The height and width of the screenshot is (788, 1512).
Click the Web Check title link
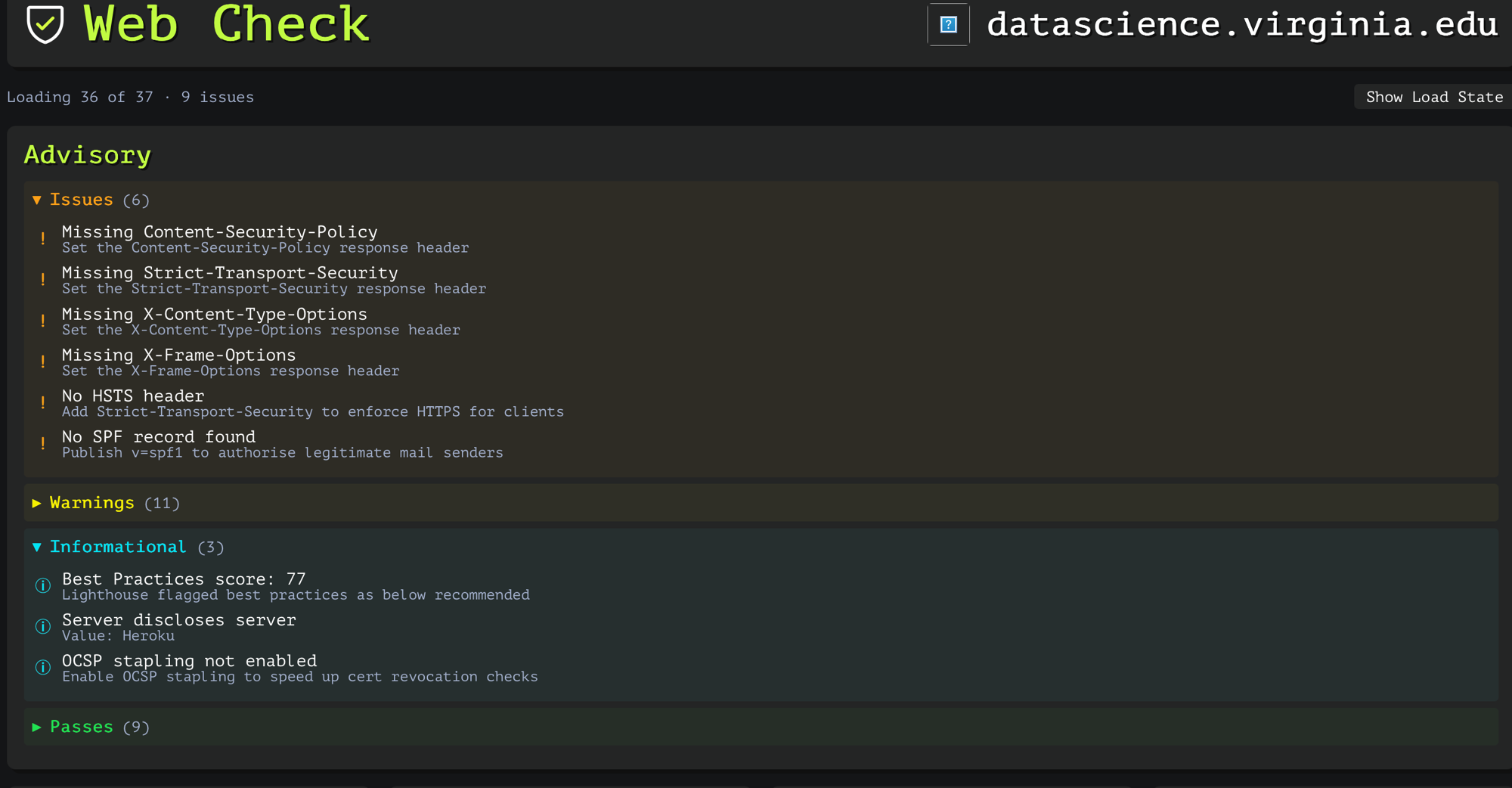(x=225, y=24)
